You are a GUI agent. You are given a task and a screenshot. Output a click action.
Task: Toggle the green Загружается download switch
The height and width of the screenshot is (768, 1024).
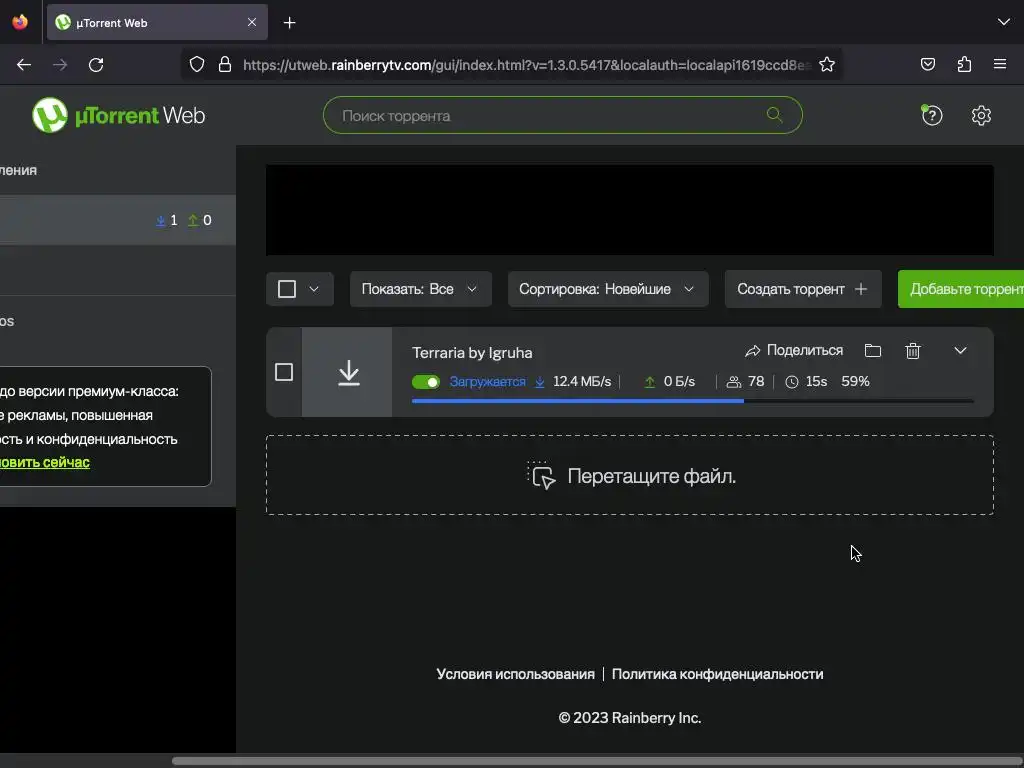(x=426, y=382)
